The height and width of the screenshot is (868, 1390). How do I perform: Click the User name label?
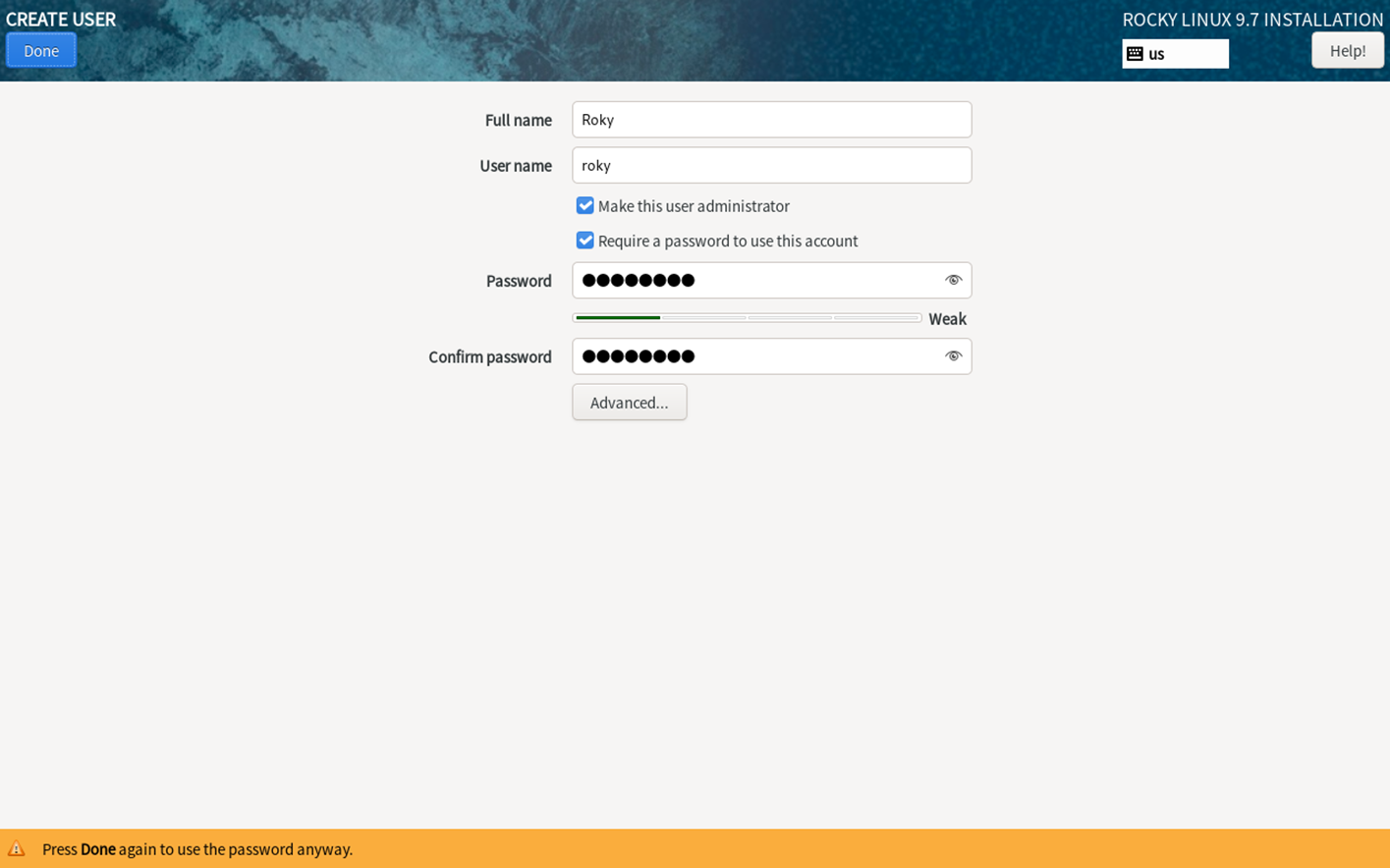(x=516, y=166)
